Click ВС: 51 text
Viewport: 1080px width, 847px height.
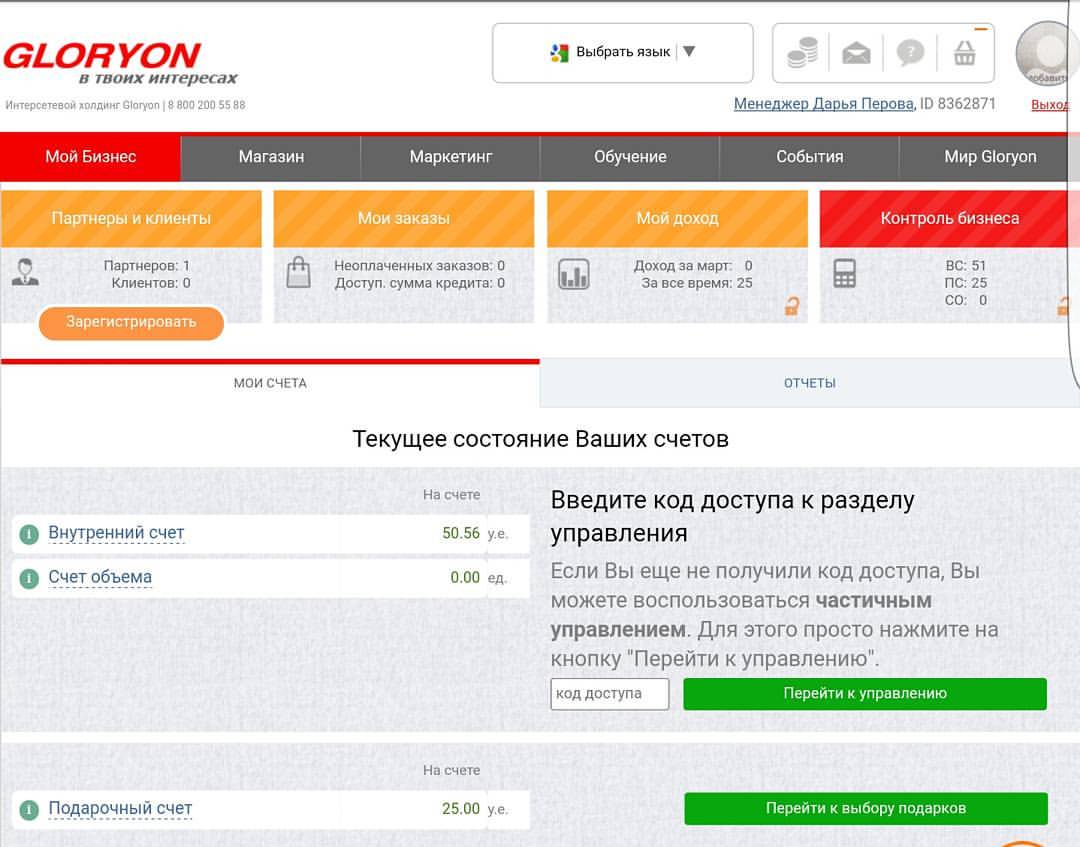point(966,266)
